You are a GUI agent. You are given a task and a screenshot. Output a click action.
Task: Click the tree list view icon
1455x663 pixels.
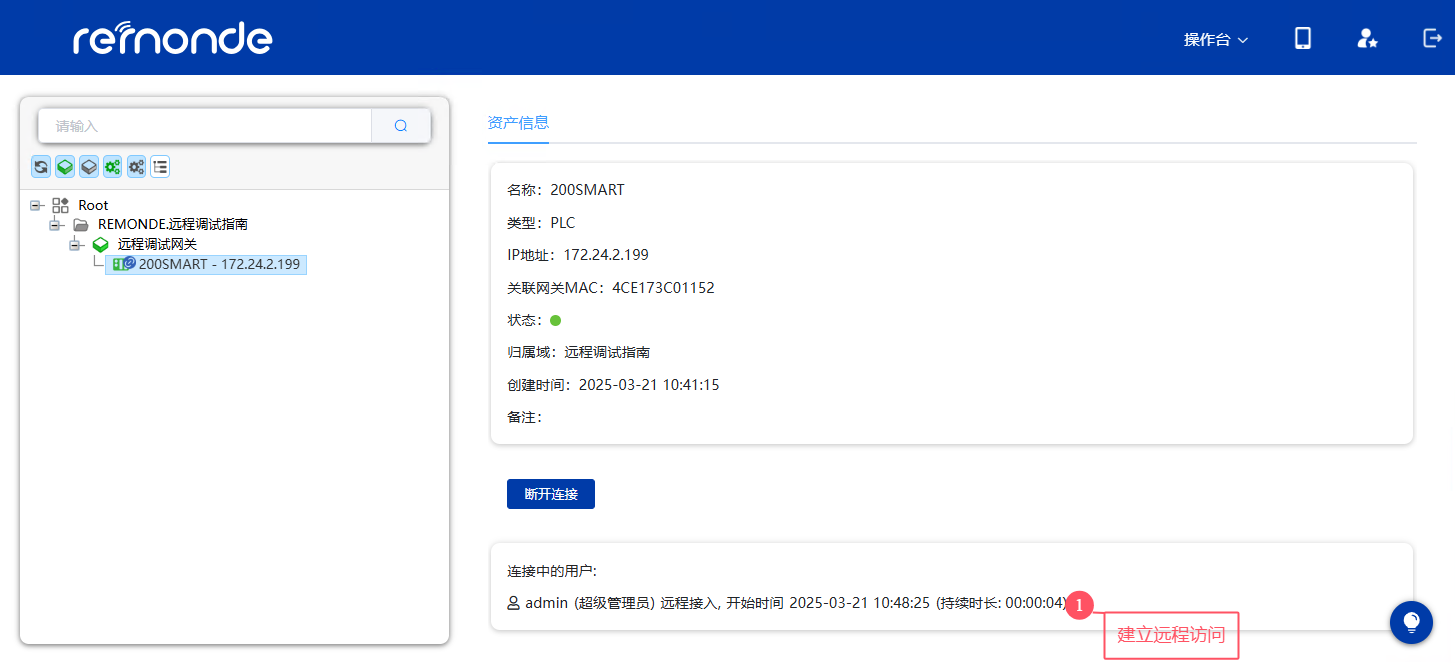point(160,167)
